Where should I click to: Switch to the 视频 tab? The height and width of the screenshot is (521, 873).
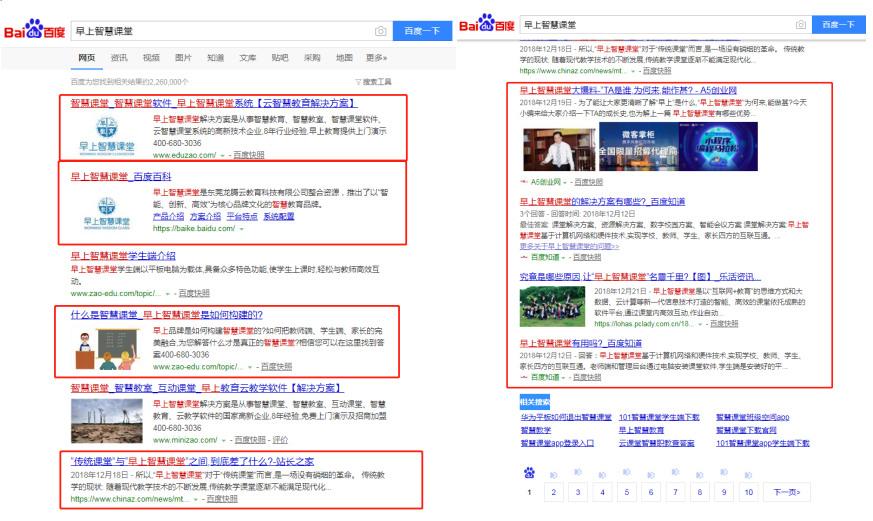[151, 57]
